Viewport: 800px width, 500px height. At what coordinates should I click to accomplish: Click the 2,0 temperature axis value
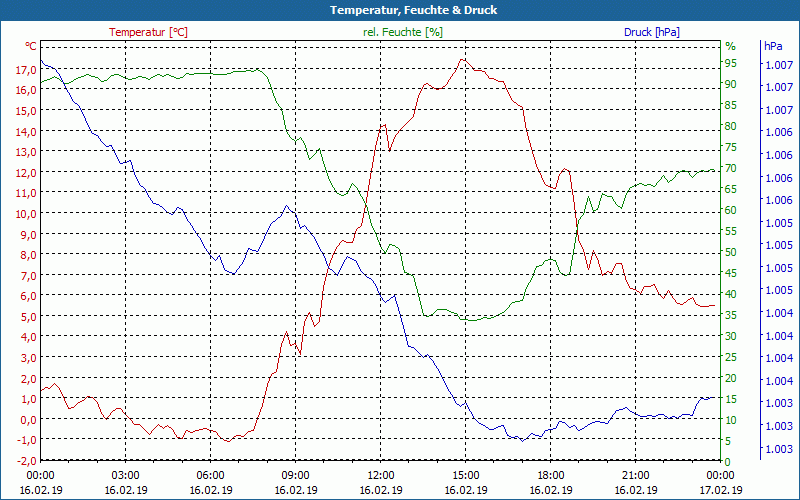pos(29,378)
